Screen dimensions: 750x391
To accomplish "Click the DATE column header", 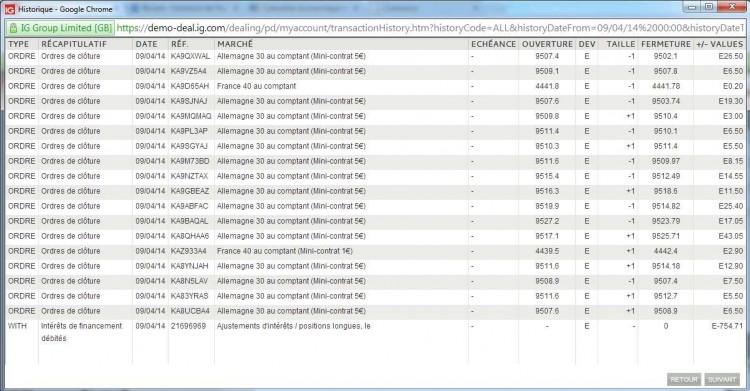I will point(146,44).
